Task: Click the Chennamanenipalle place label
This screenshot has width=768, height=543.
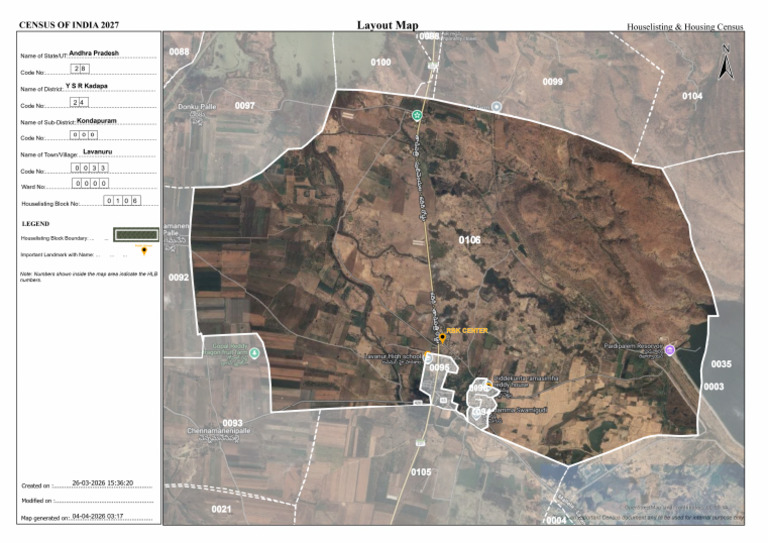Action: (x=218, y=431)
